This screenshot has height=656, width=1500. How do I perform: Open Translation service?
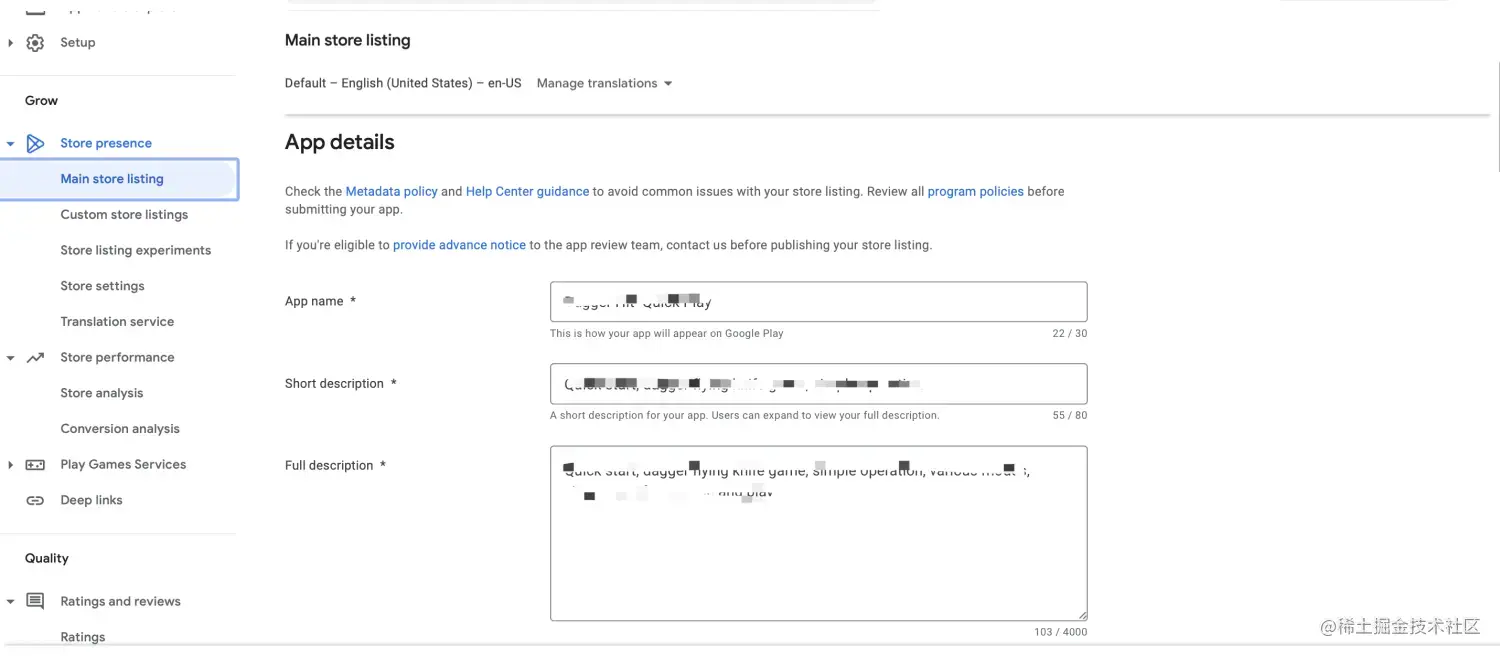click(117, 322)
